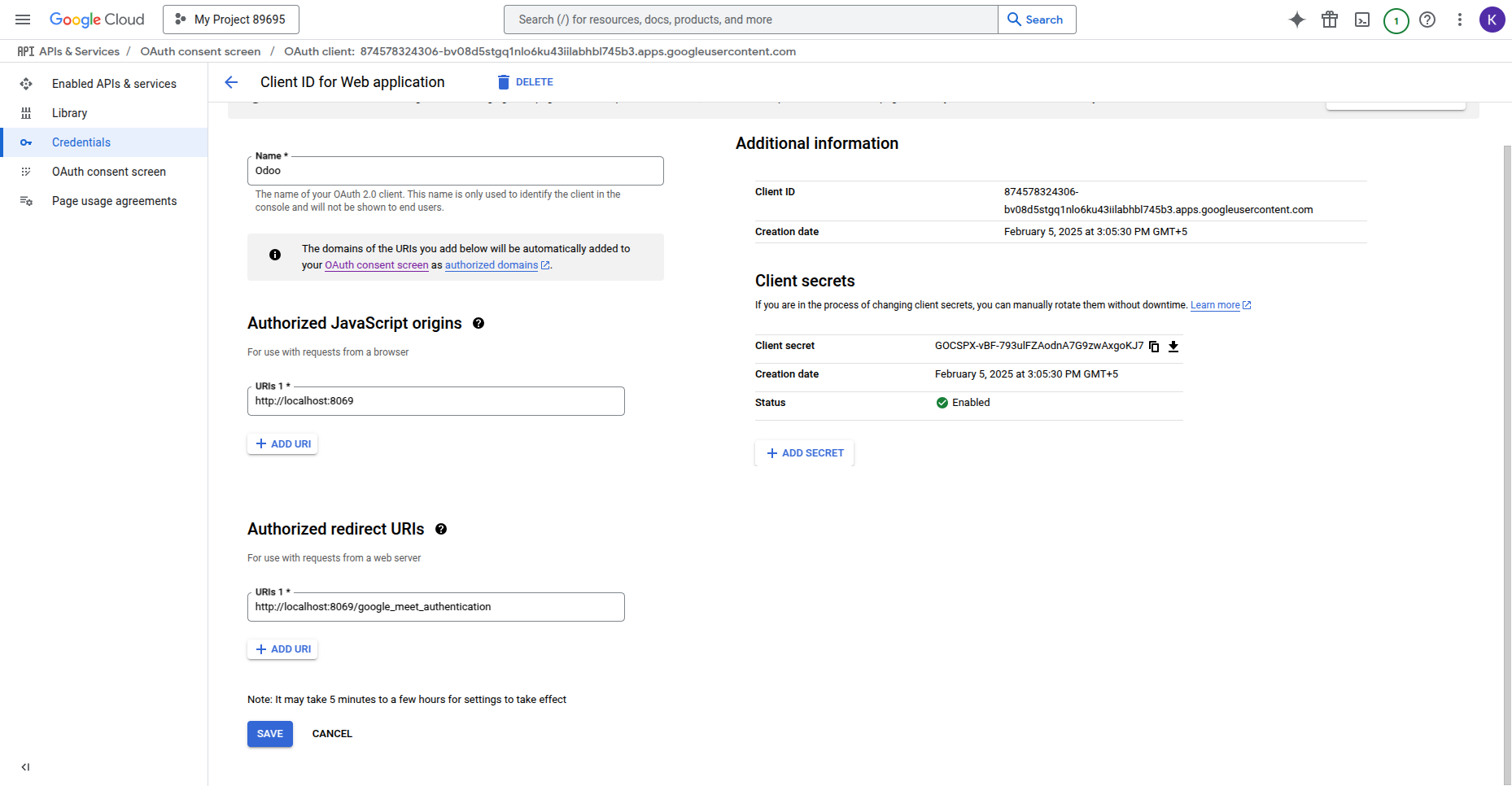Click the Client ID value text

tap(1159, 201)
